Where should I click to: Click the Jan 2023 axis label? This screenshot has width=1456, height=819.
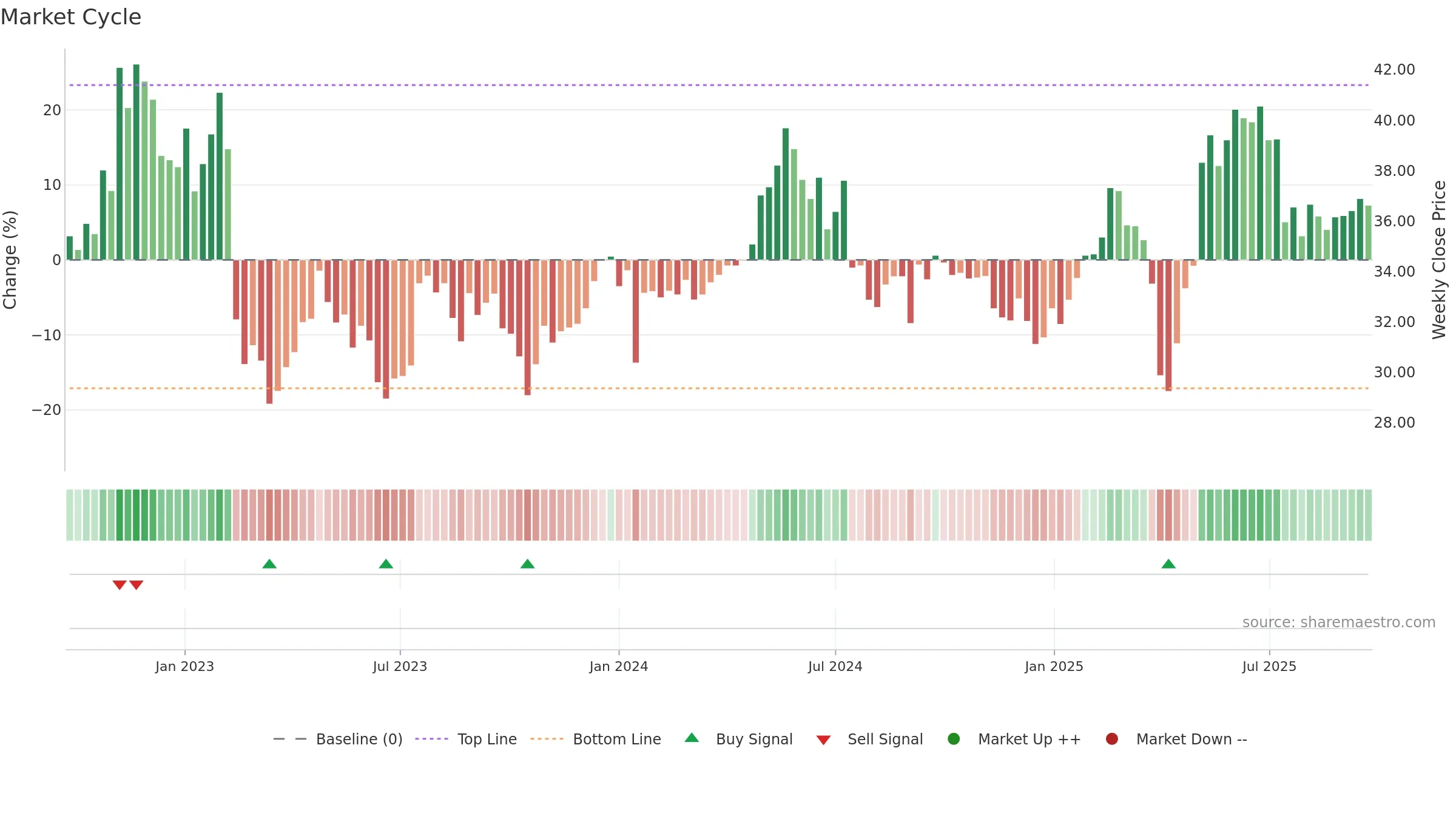184,666
